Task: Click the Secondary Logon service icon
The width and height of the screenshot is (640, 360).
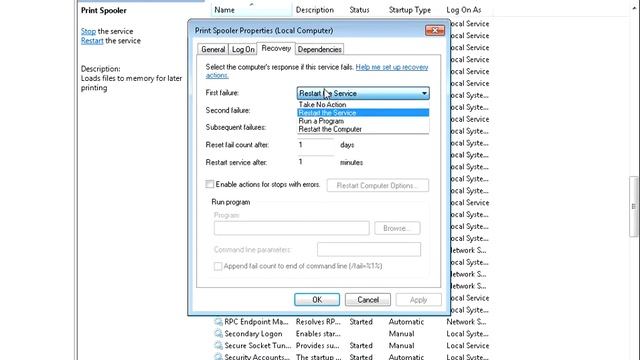Action: (218, 333)
